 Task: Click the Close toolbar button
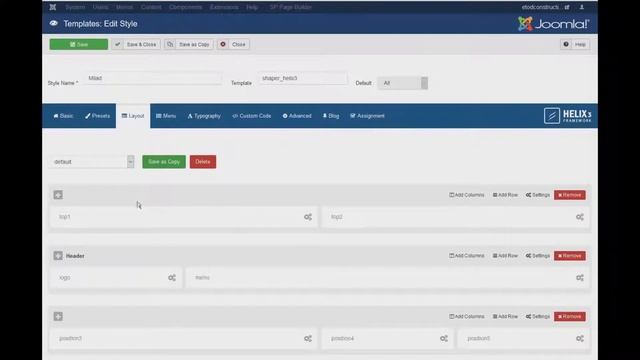click(233, 44)
